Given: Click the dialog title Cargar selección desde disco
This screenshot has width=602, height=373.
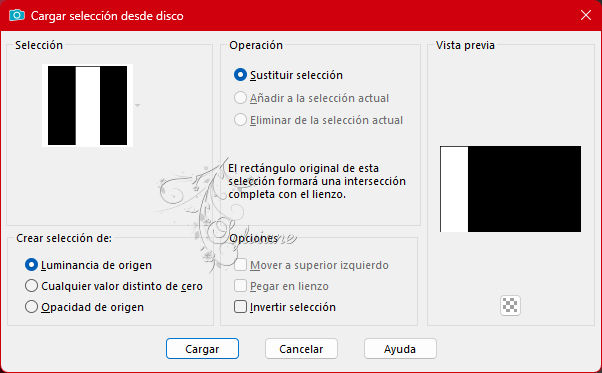Looking at the screenshot, I should click(x=107, y=16).
